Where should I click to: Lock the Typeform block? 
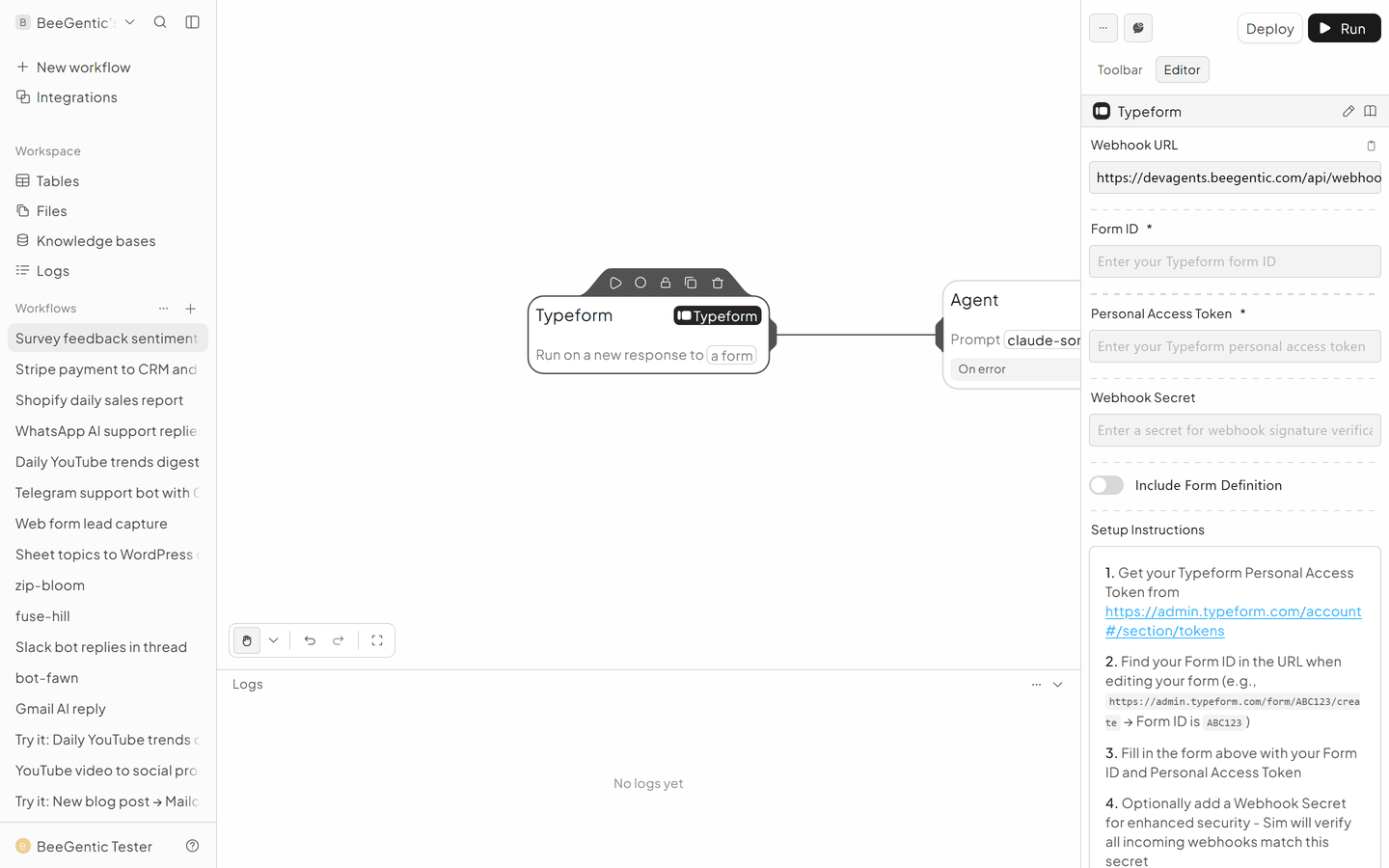[666, 284]
